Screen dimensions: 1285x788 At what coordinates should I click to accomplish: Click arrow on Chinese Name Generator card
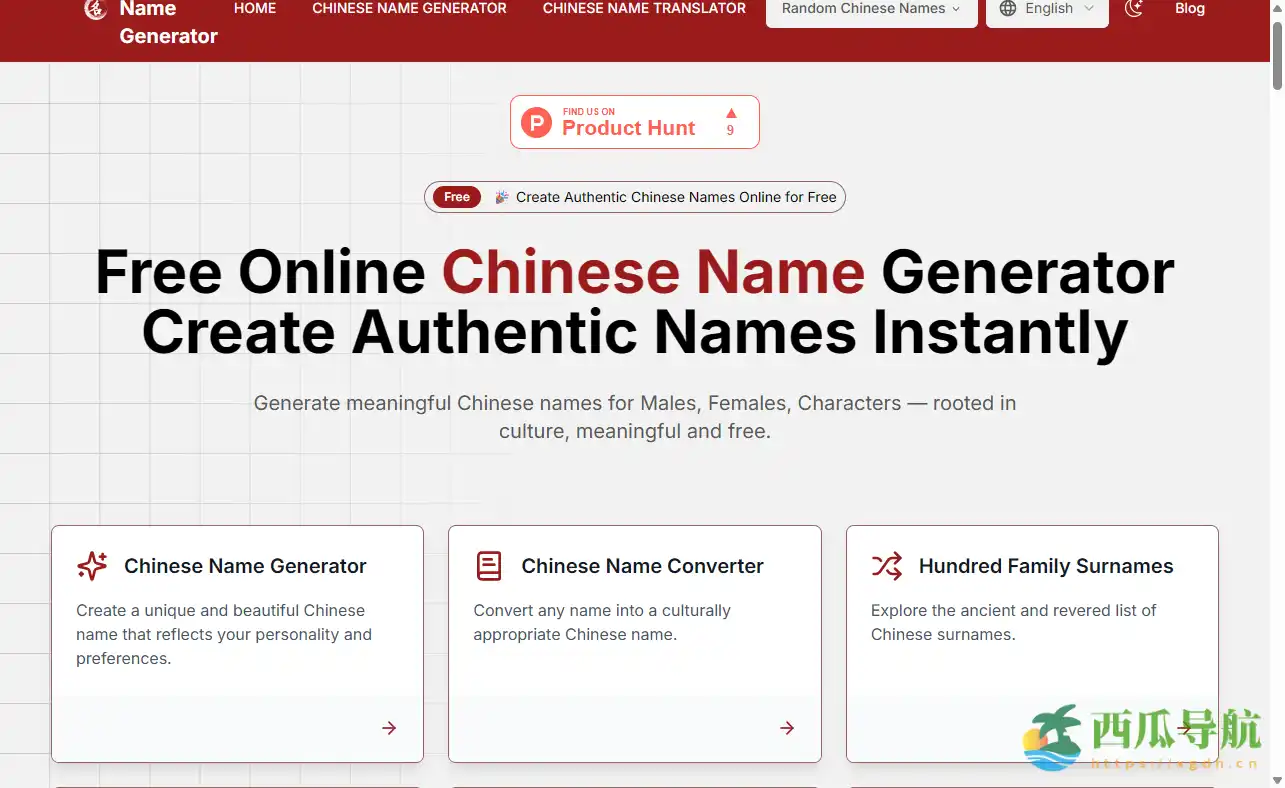click(389, 728)
